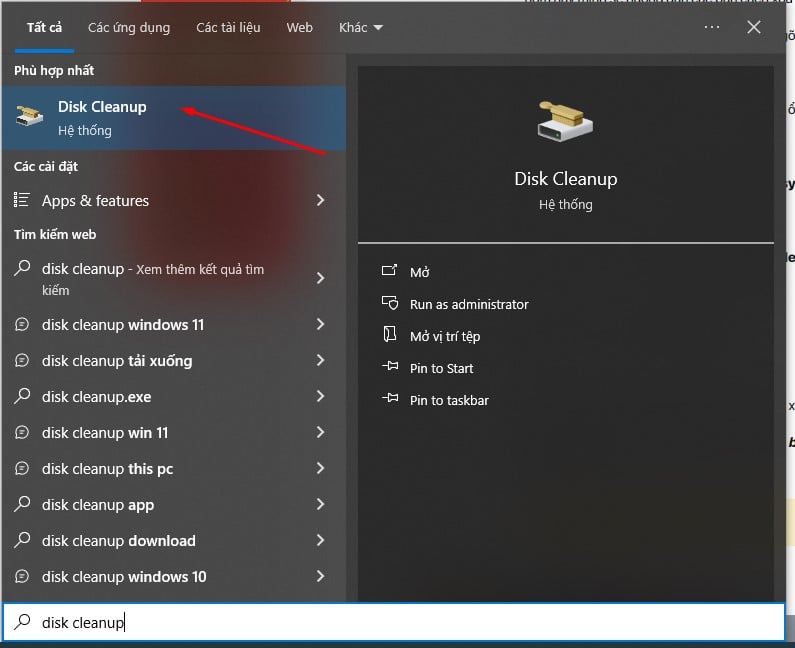Image resolution: width=795 pixels, height=648 pixels.
Task: Click the Apps & features list icon
Action: [x=24, y=201]
